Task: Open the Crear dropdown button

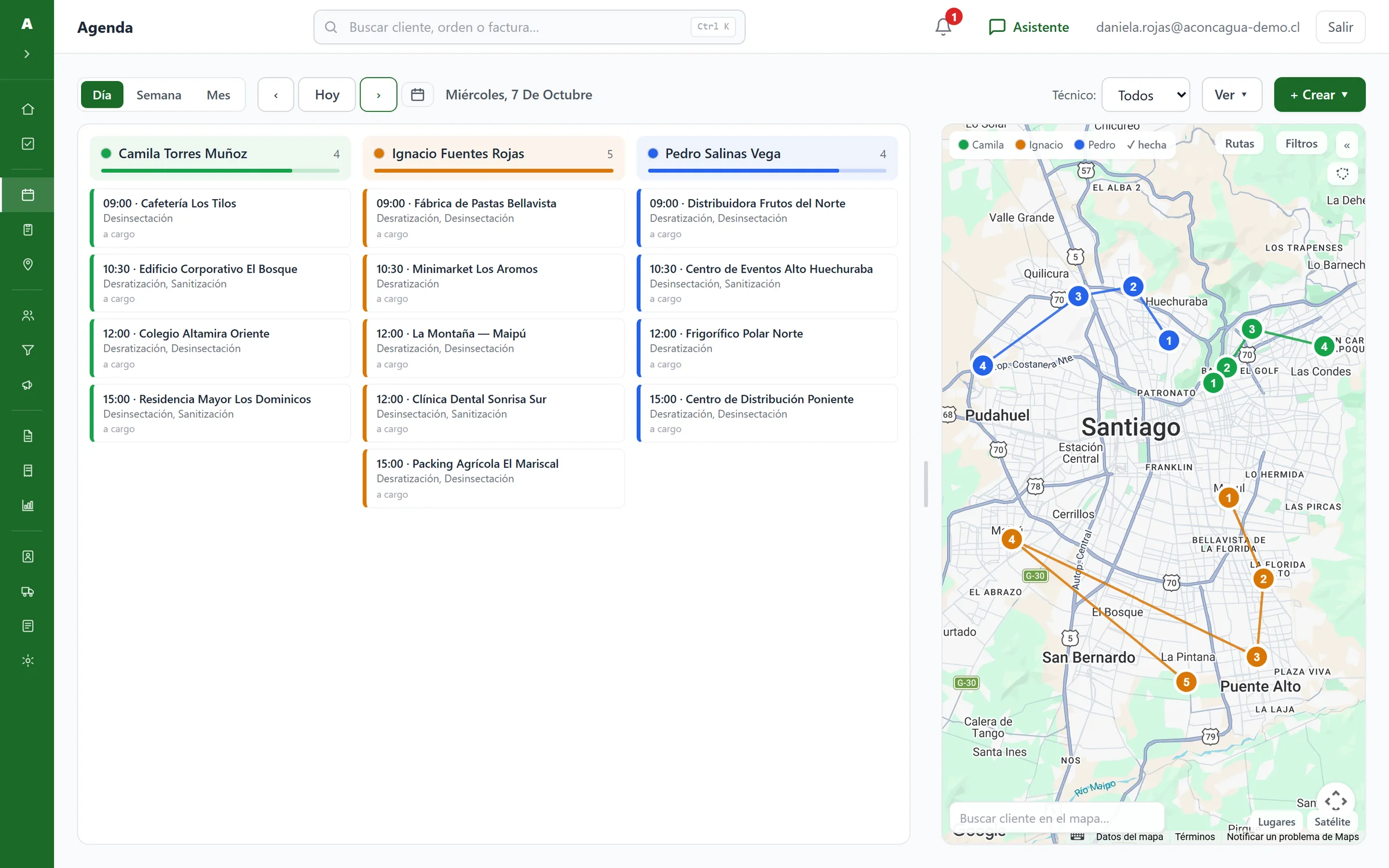Action: click(x=1320, y=95)
